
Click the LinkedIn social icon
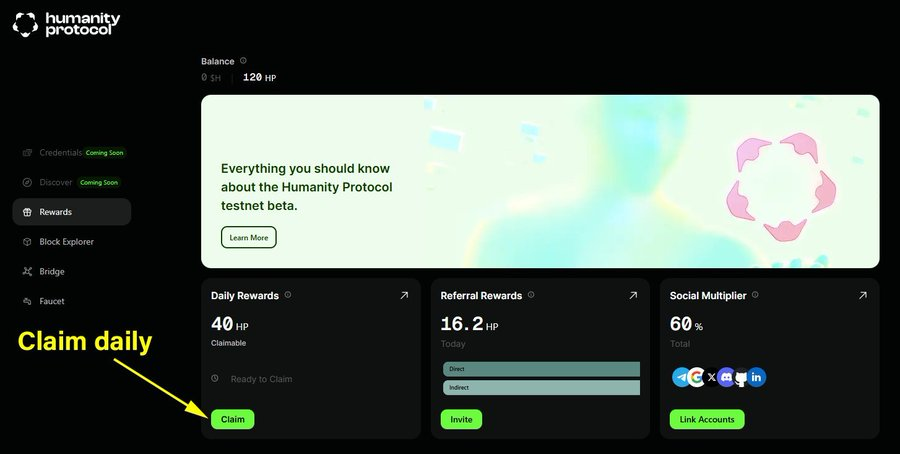[757, 377]
